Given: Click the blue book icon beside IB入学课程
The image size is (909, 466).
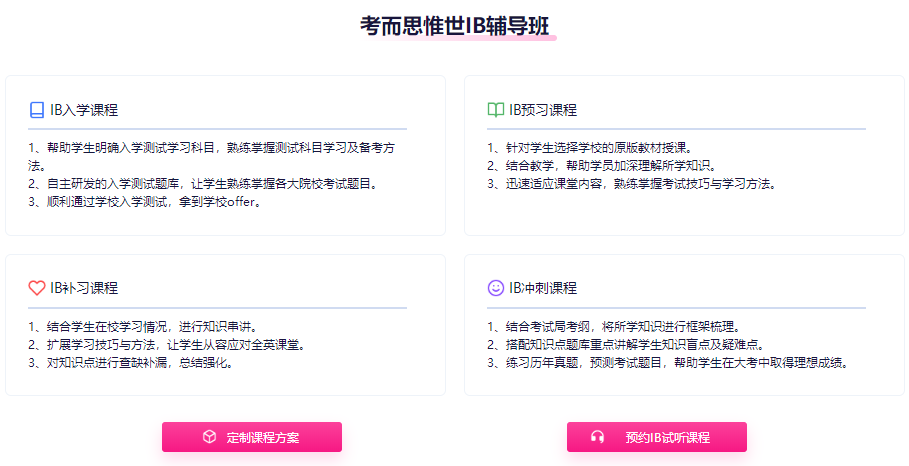Looking at the screenshot, I should click(37, 110).
